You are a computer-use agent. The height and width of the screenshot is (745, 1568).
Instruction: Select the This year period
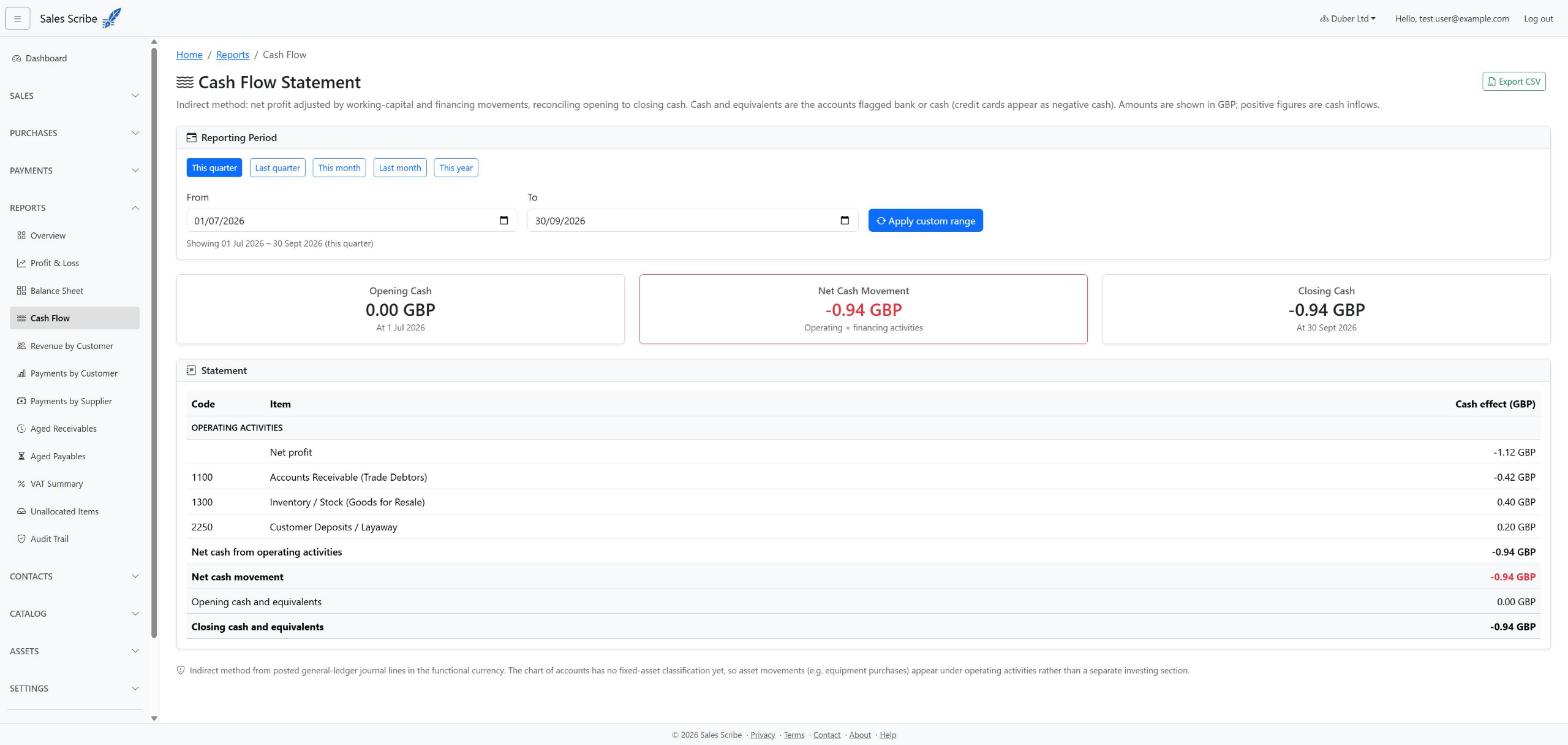[456, 168]
